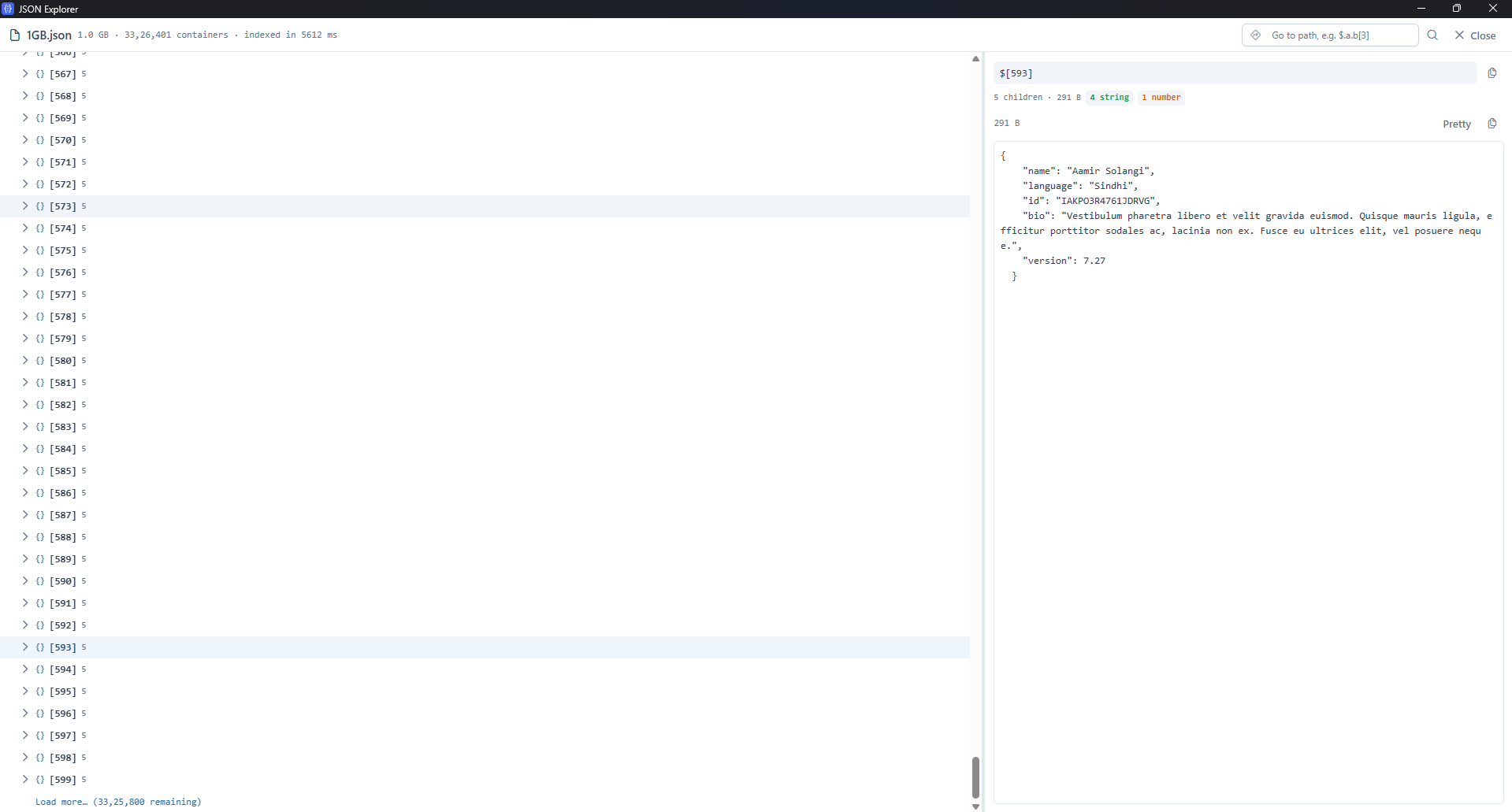Image resolution: width=1512 pixels, height=812 pixels.
Task: Select tree row [591]
Action: click(x=485, y=603)
